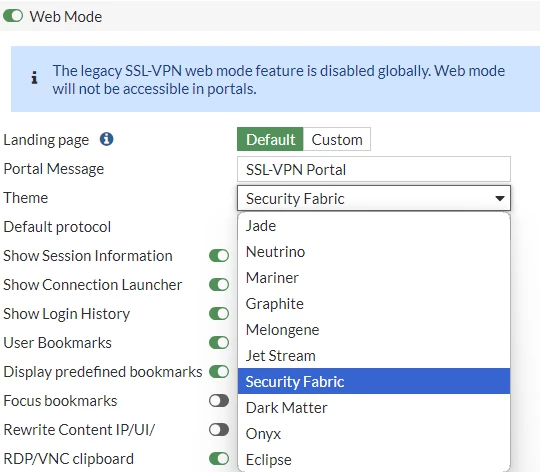Select highlighted Security Fabric theme option
The height and width of the screenshot is (472, 540).
pos(374,381)
